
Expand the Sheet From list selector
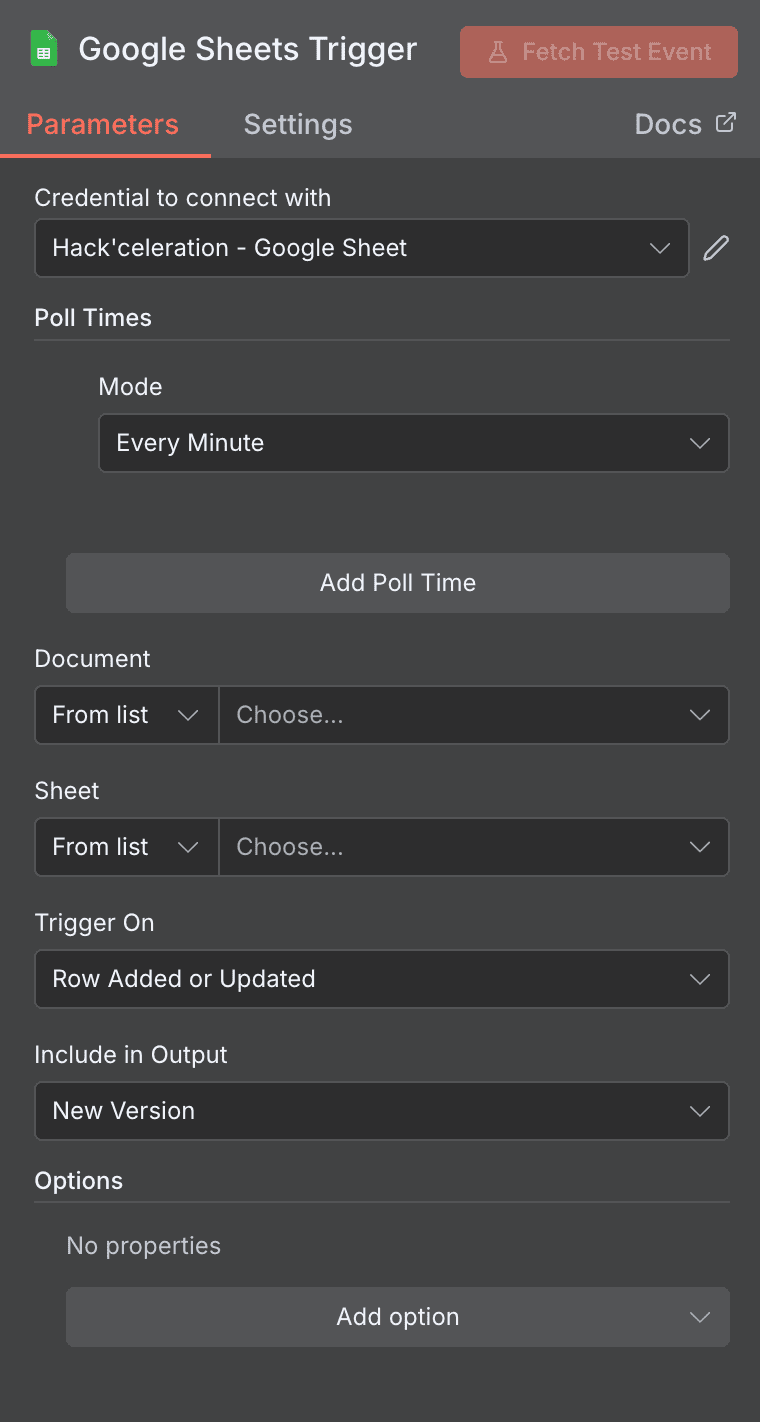(126, 846)
